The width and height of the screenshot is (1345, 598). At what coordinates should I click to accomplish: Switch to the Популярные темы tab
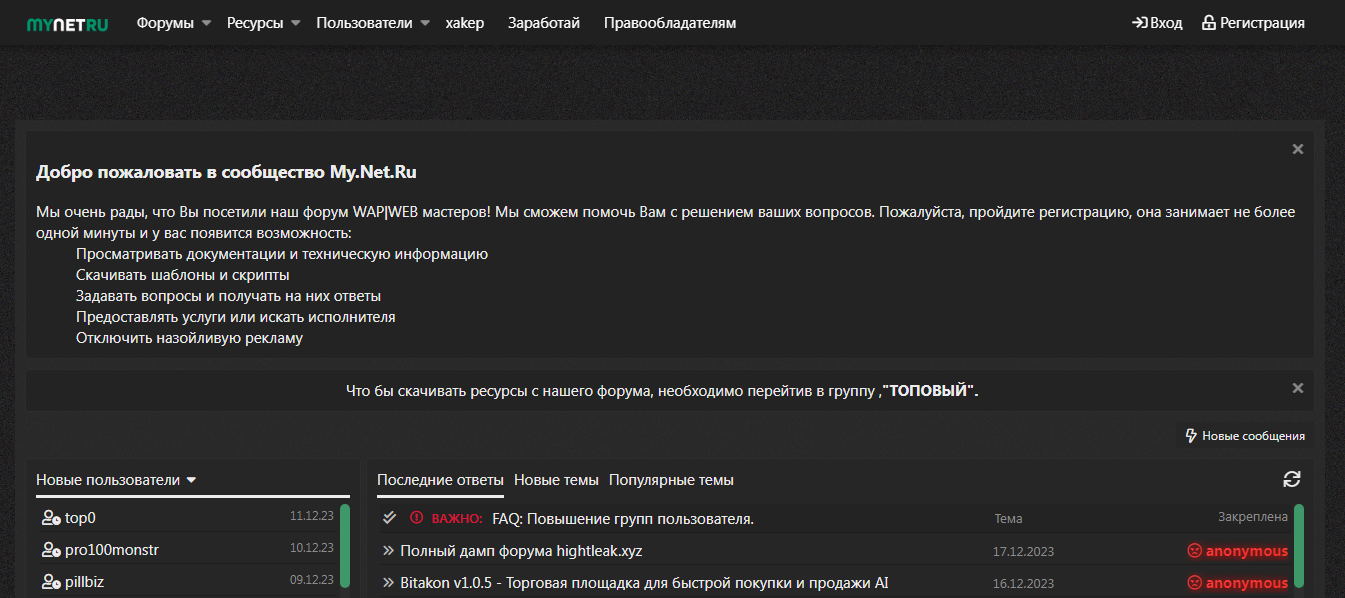click(x=671, y=480)
